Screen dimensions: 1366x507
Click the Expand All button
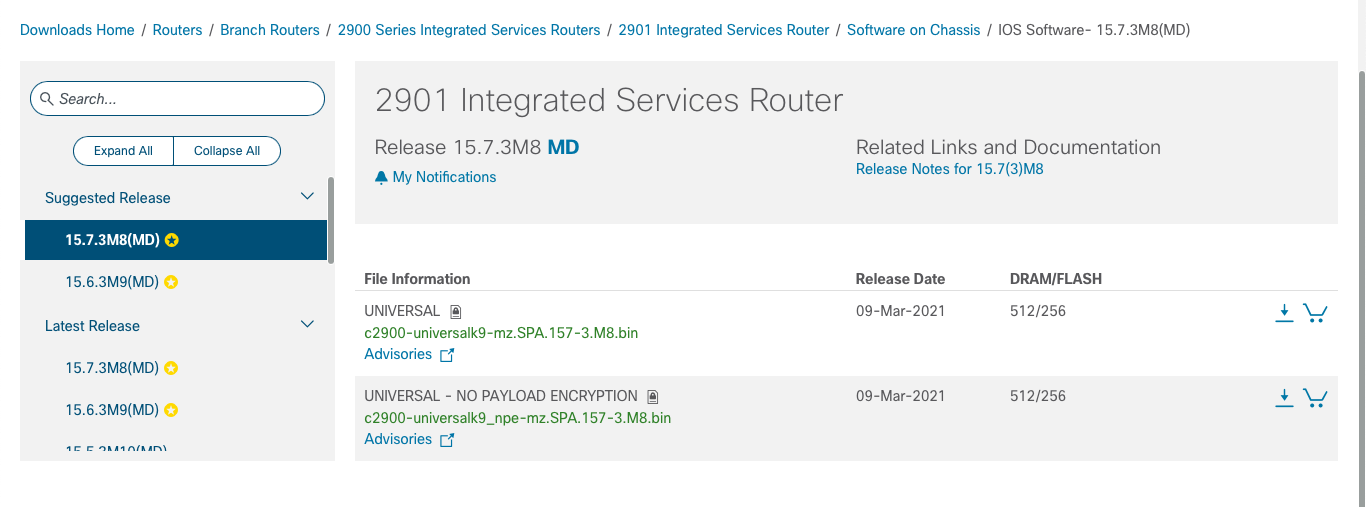[124, 151]
